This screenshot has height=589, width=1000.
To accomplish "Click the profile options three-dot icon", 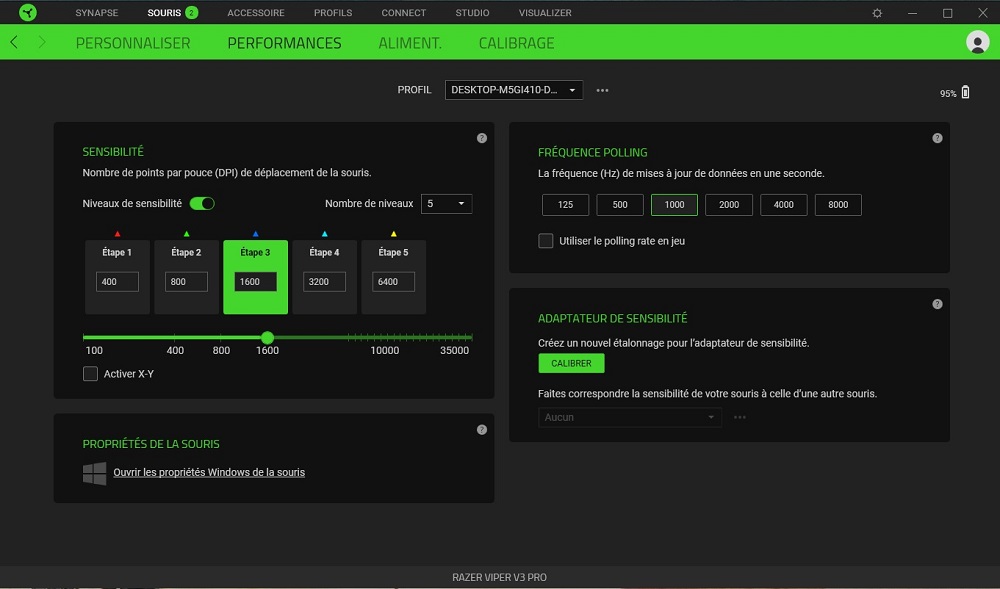I will (602, 90).
